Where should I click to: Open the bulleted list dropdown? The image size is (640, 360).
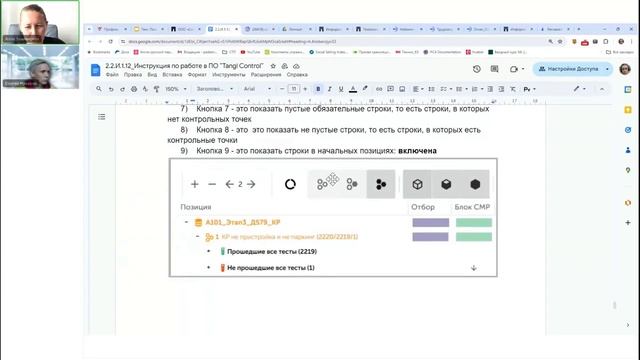tap(461, 89)
